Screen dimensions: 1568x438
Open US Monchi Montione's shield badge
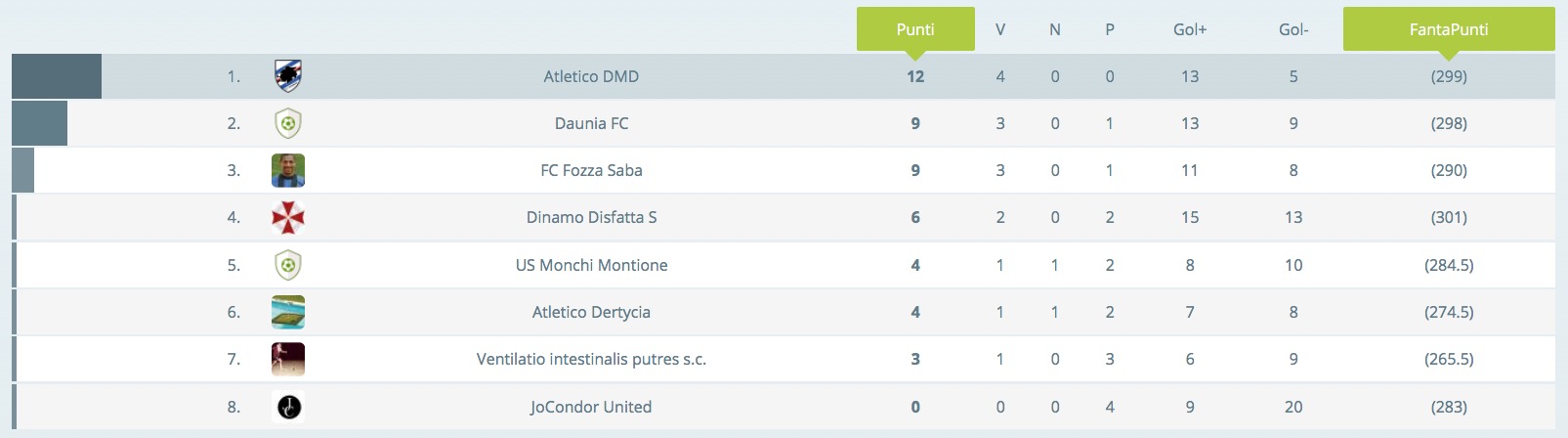point(288,265)
